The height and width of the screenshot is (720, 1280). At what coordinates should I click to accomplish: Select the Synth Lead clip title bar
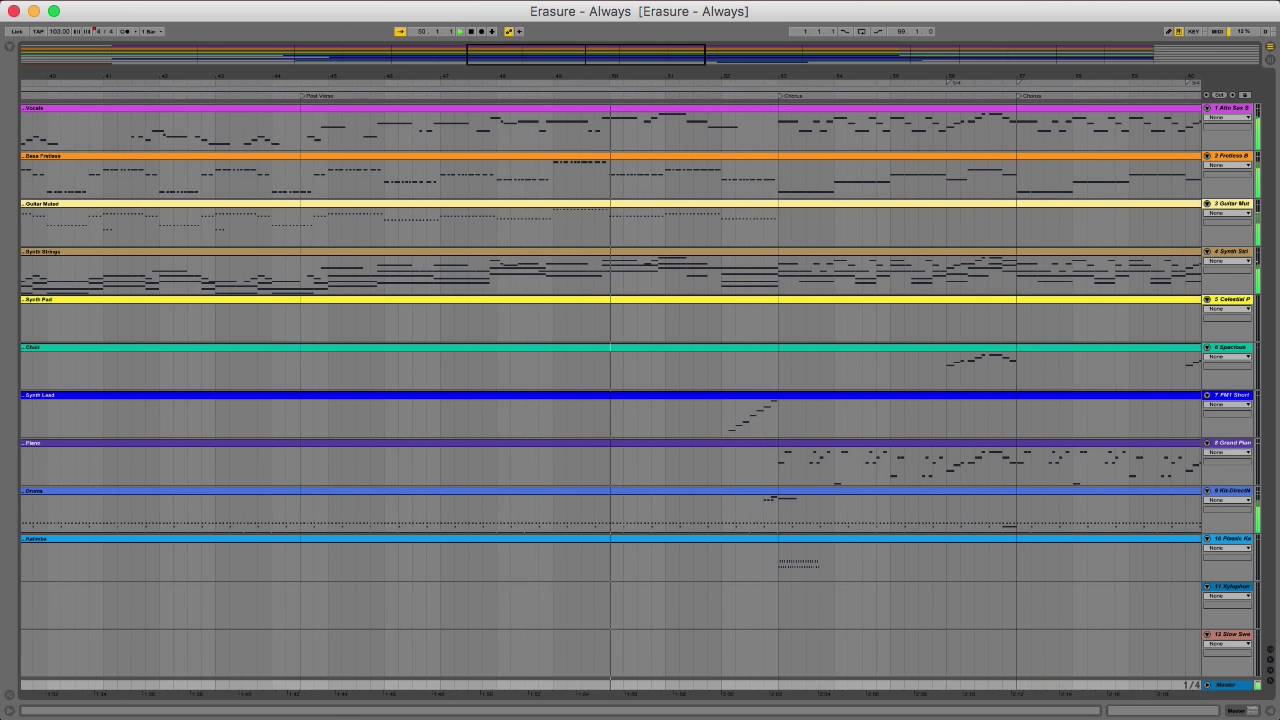611,395
